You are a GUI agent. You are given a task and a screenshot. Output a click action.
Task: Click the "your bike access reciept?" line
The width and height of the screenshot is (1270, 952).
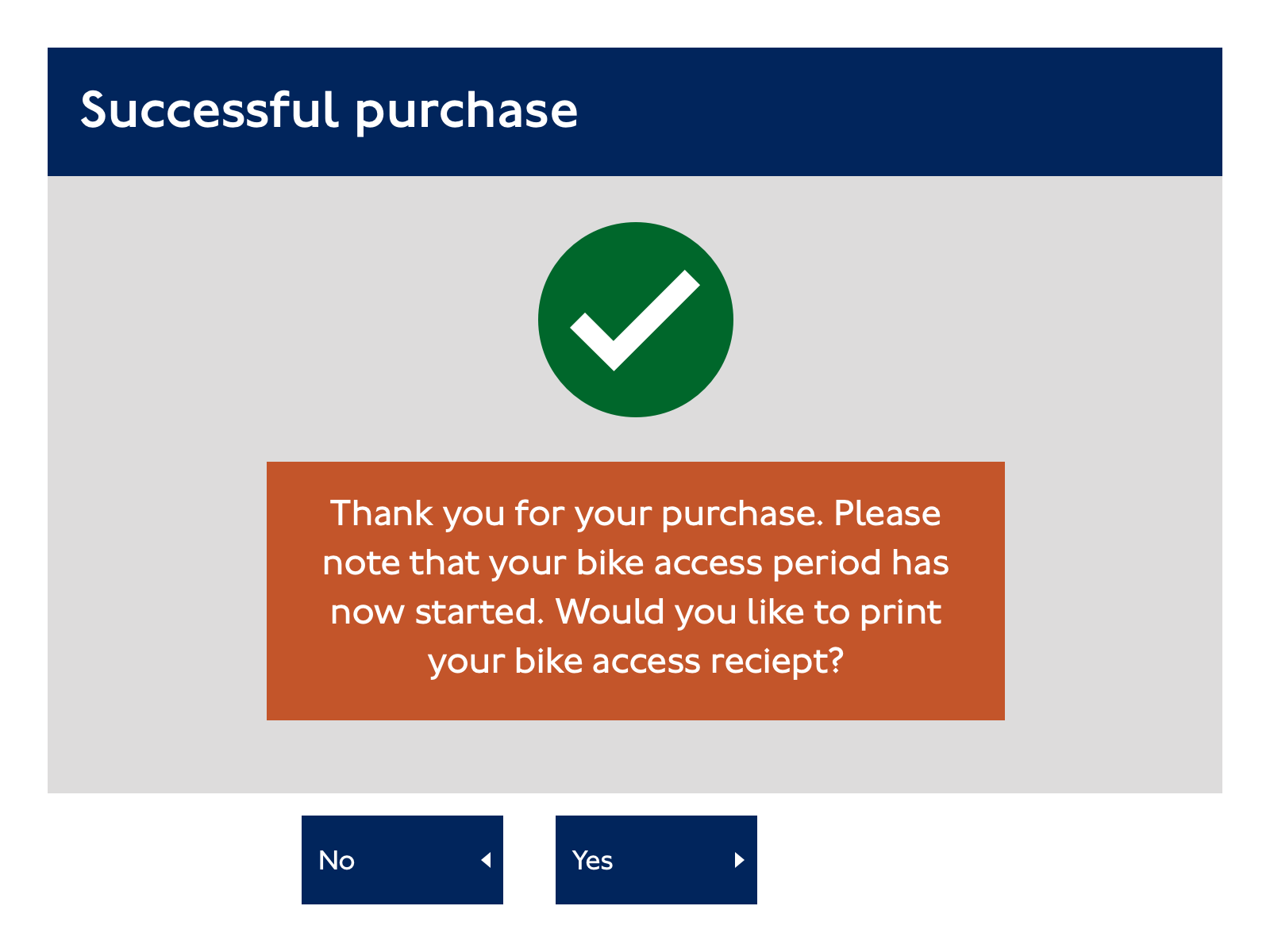point(636,662)
